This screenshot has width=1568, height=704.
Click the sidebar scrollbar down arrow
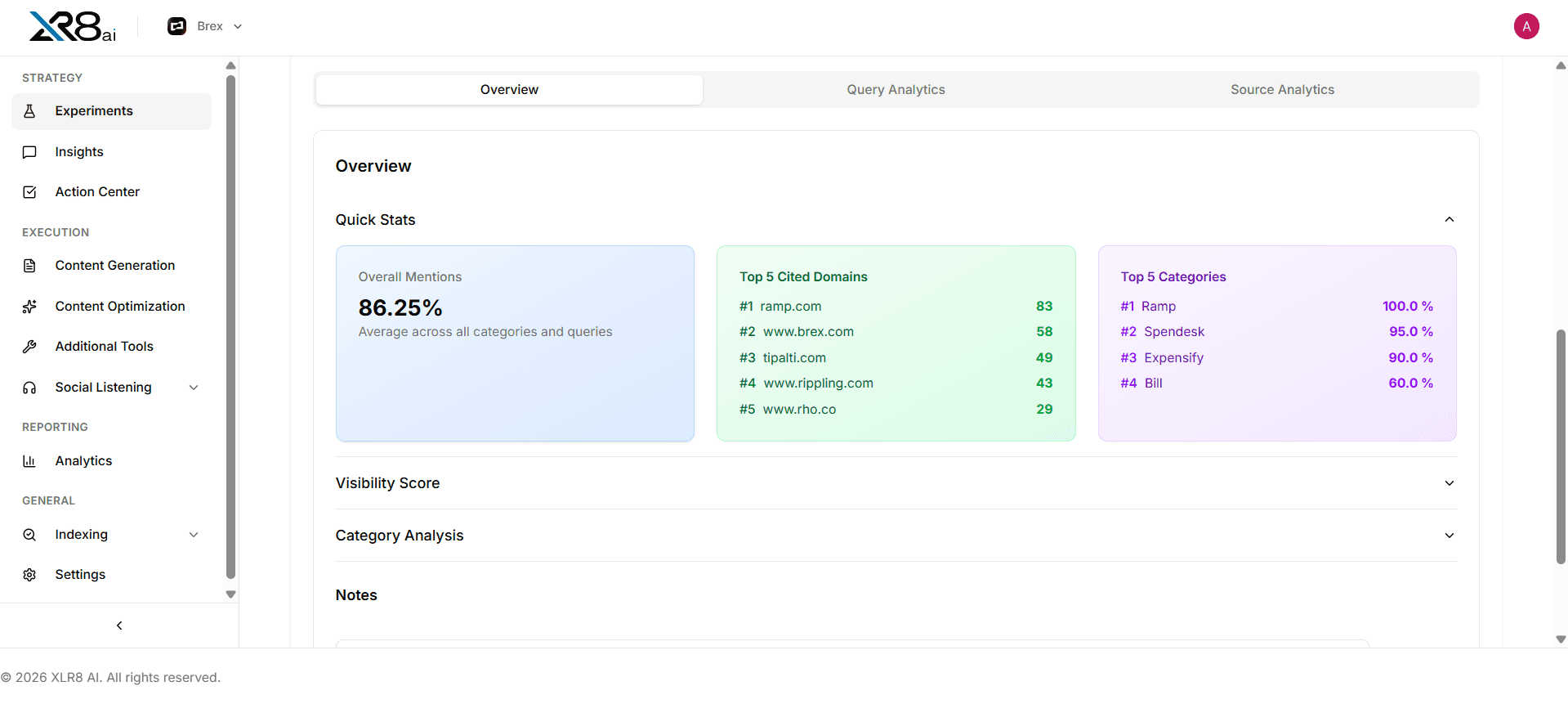click(230, 594)
